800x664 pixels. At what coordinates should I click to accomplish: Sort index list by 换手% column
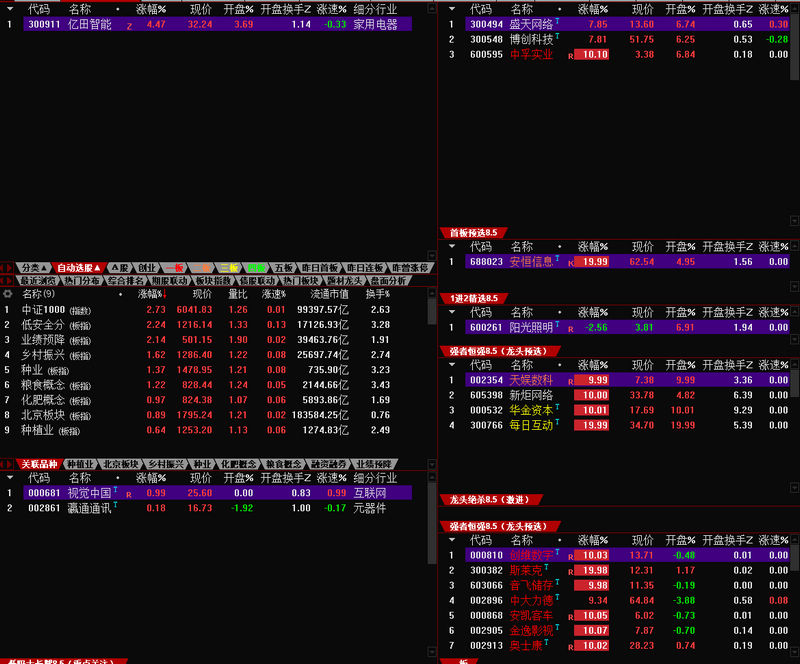tap(378, 294)
